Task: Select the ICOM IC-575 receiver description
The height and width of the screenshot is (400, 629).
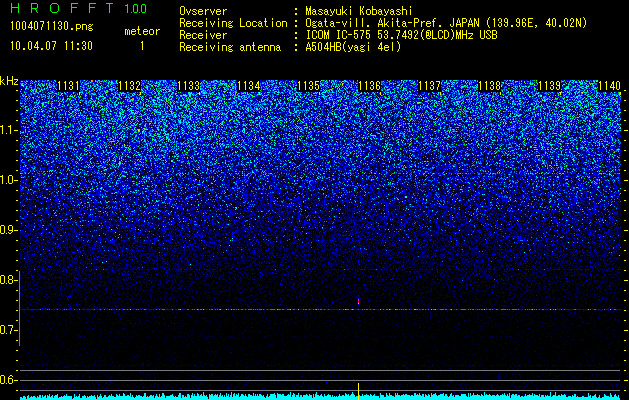Action: point(401,35)
